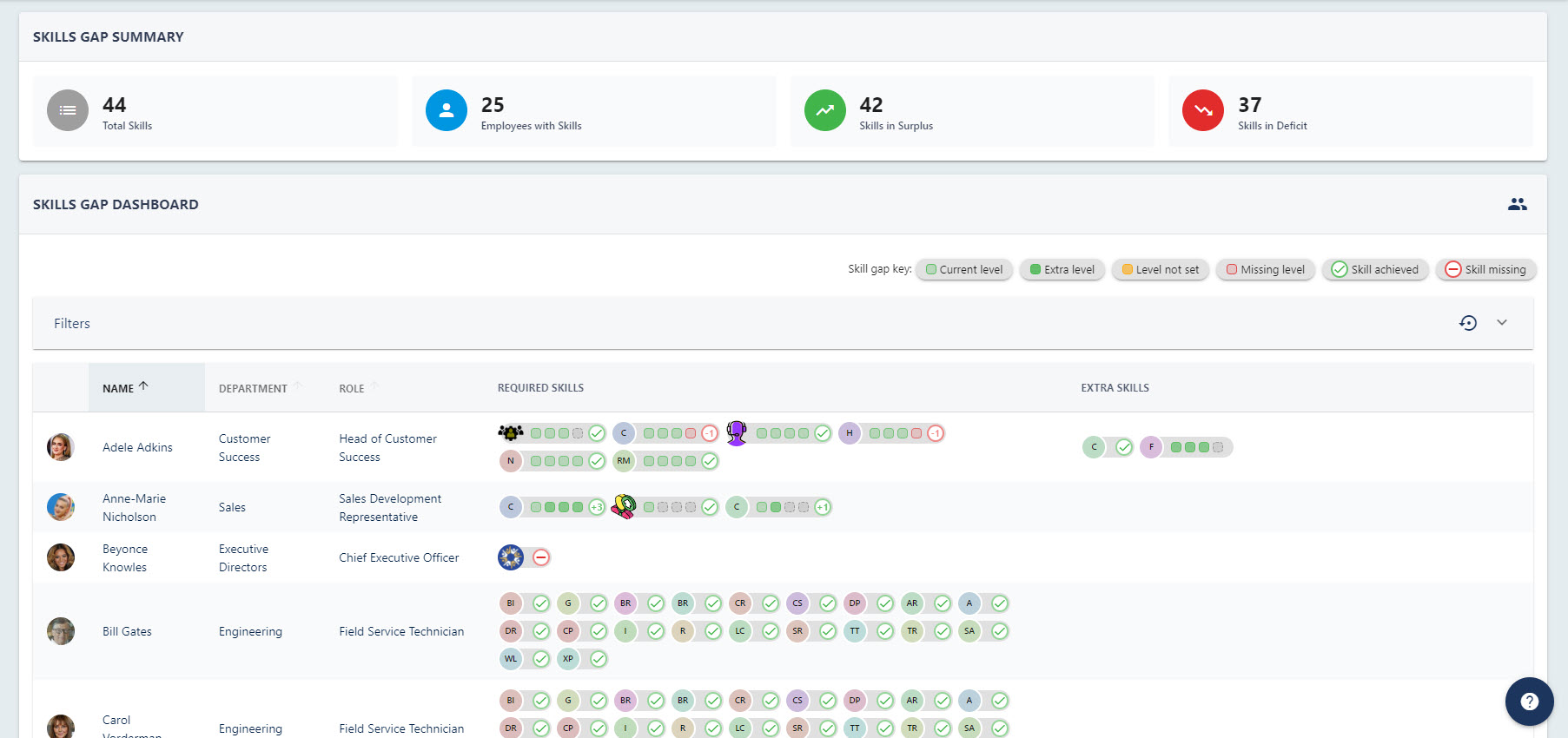1568x738 pixels.
Task: Click Adele Adkins' extra skill F badge
Action: [x=1152, y=447]
